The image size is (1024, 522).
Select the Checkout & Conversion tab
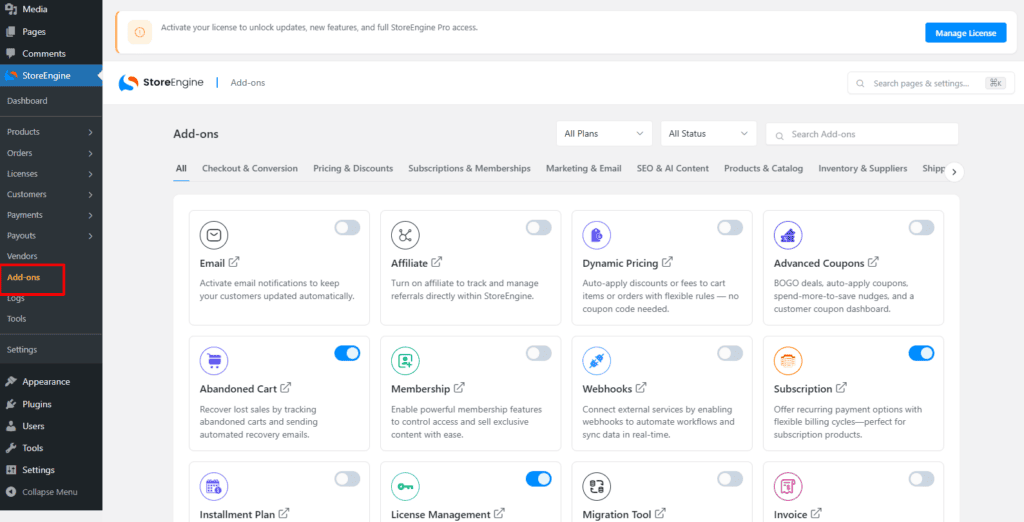click(249, 169)
